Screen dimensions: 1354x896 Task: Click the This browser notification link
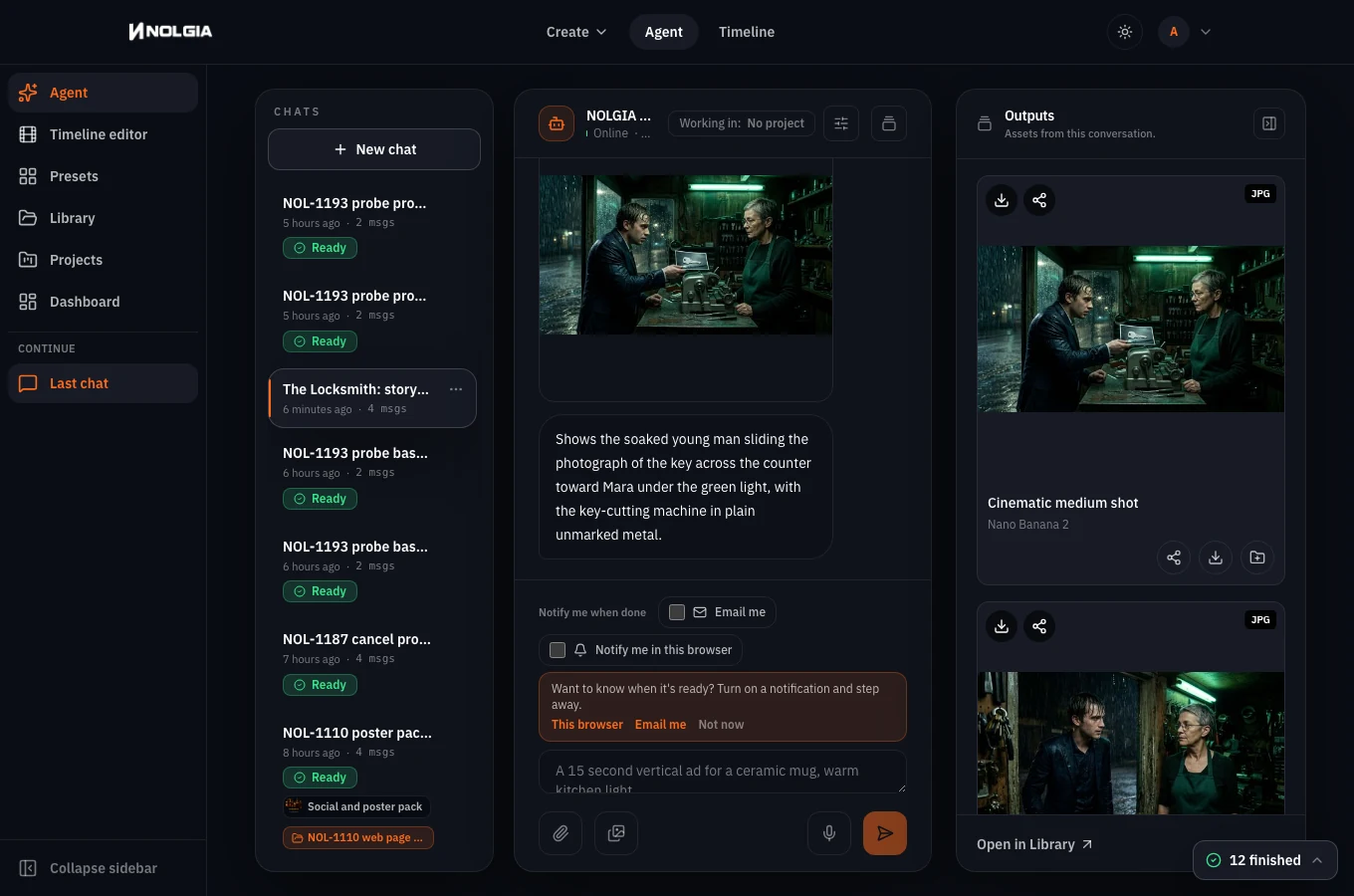coord(587,725)
